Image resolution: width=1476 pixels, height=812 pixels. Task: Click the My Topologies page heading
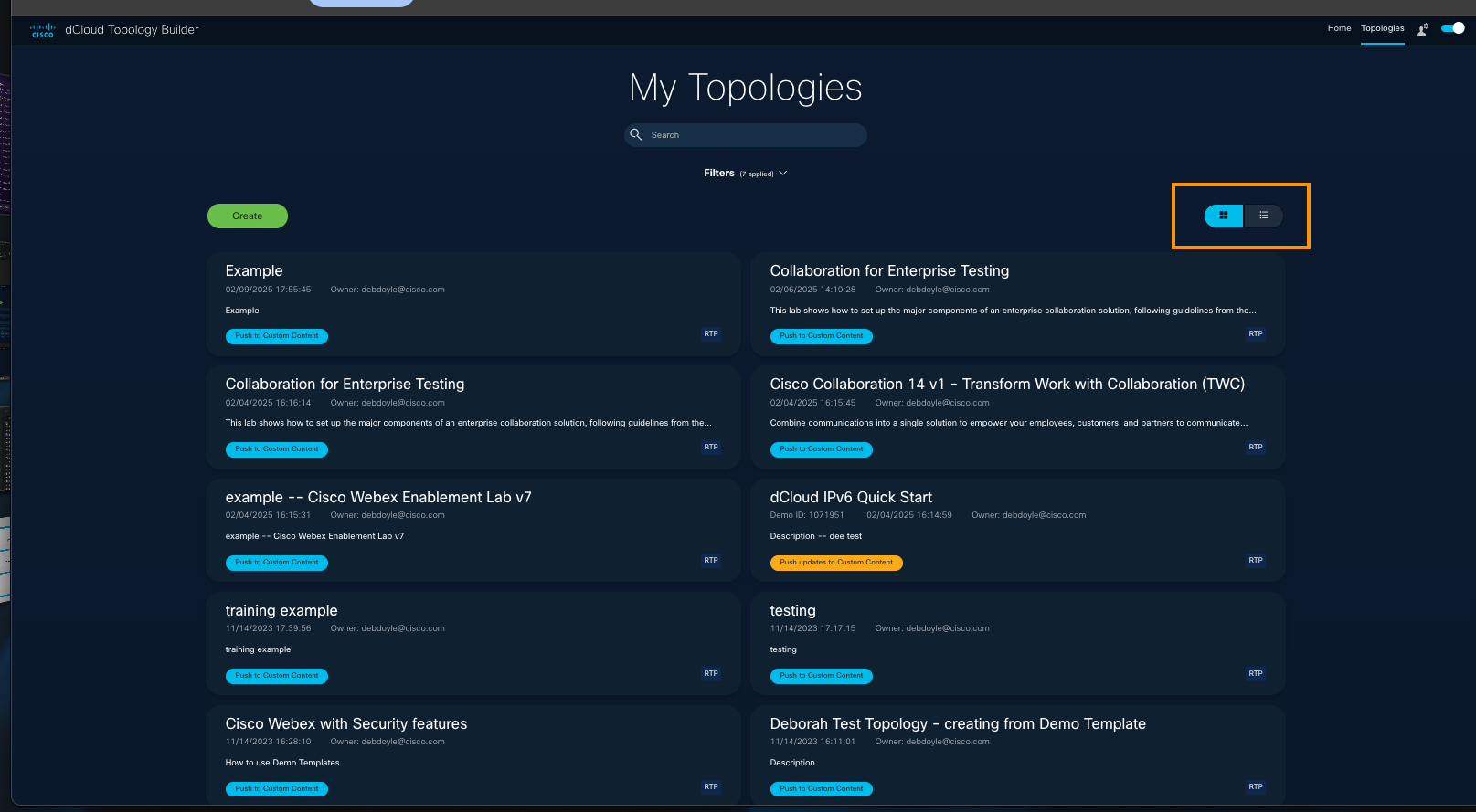746,88
